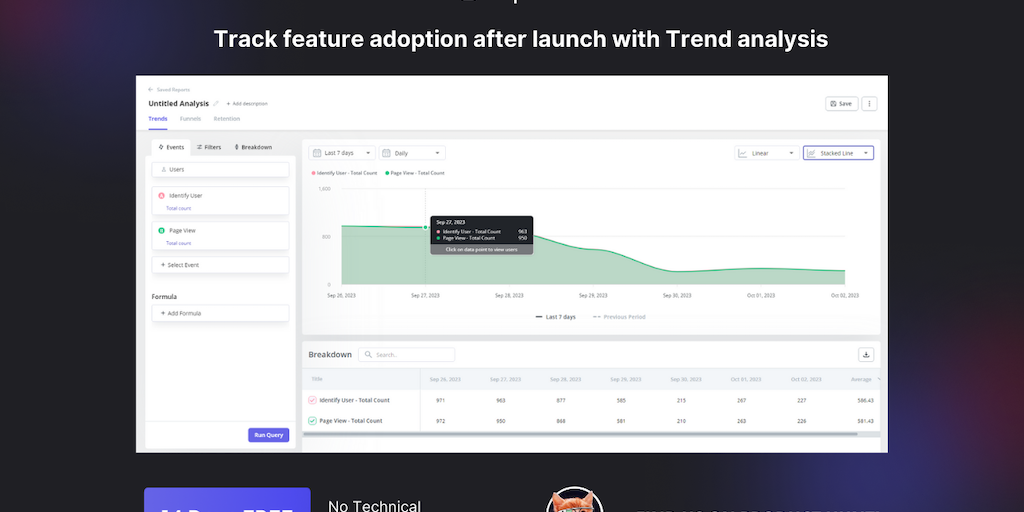Click the 581.43 average value
Screen dimensions: 1024x512
click(865, 421)
